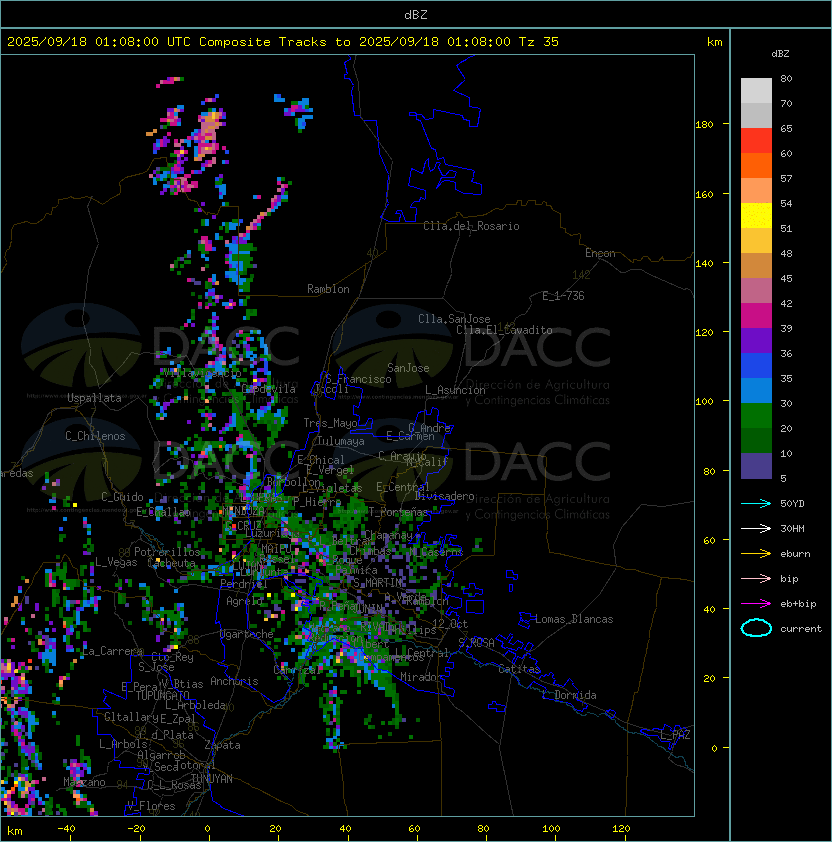Screen dimensions: 832x842
Task: Pick the light gray 70-80 dBZ swatch
Action: 756,91
